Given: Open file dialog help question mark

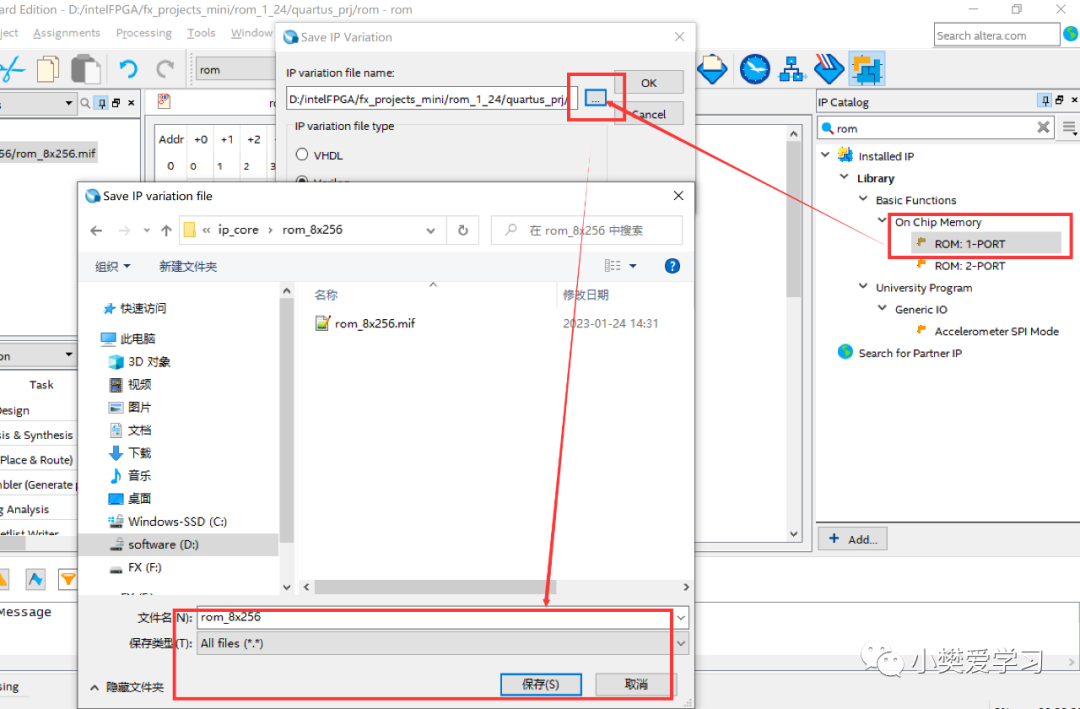Looking at the screenshot, I should [672, 266].
